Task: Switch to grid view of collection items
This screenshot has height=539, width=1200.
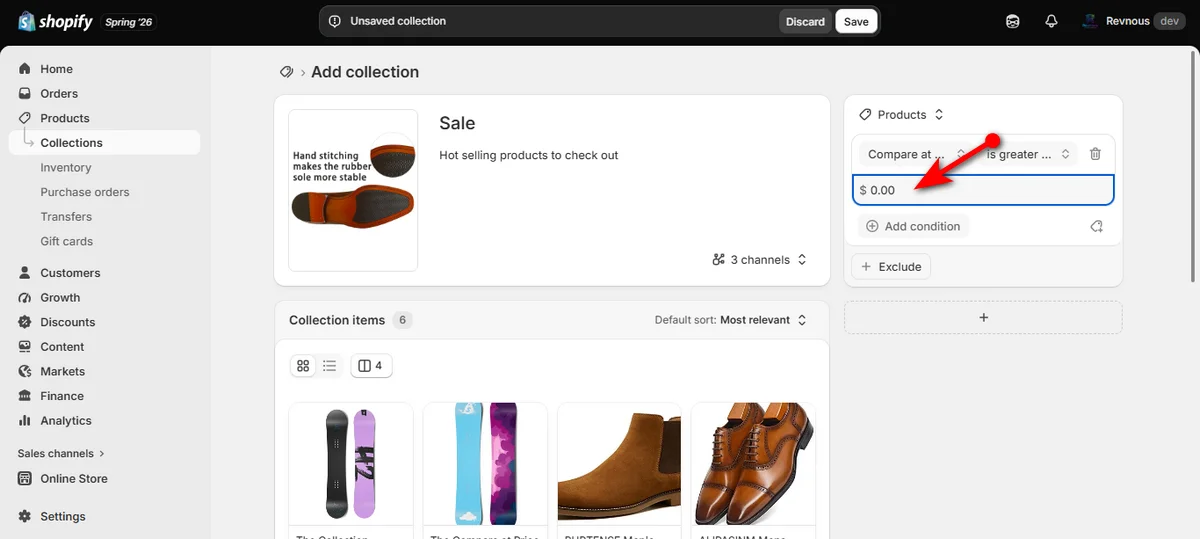Action: tap(304, 366)
